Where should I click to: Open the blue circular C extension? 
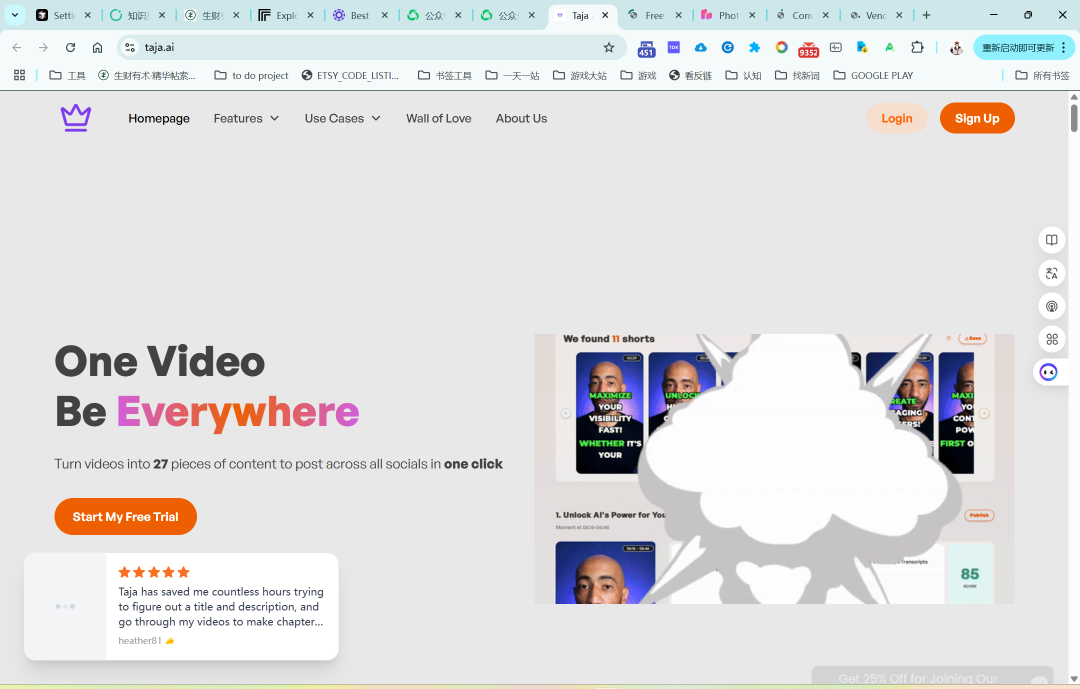pyautogui.click(x=727, y=47)
